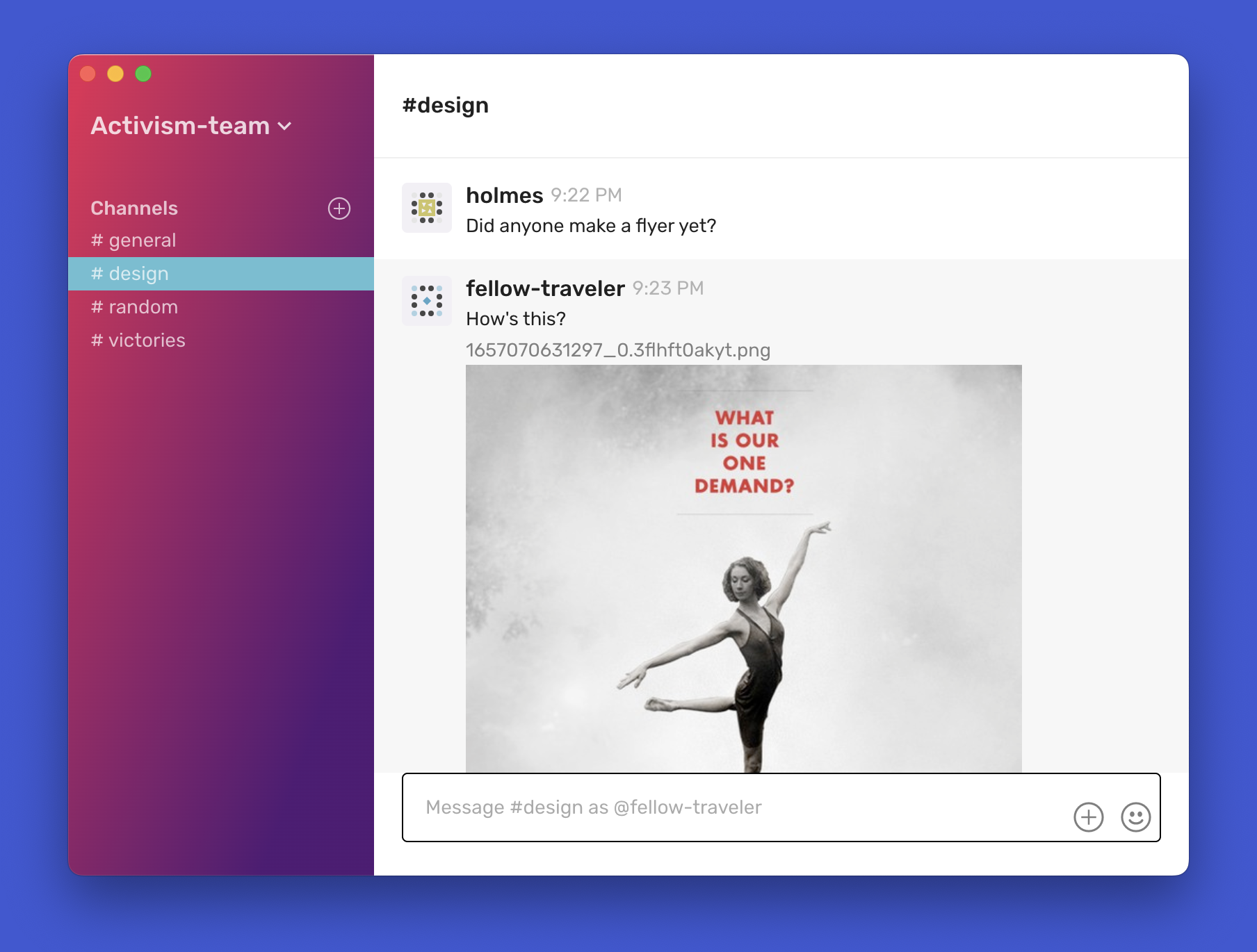
Task: Click the username fellow-traveler
Action: pos(544,288)
